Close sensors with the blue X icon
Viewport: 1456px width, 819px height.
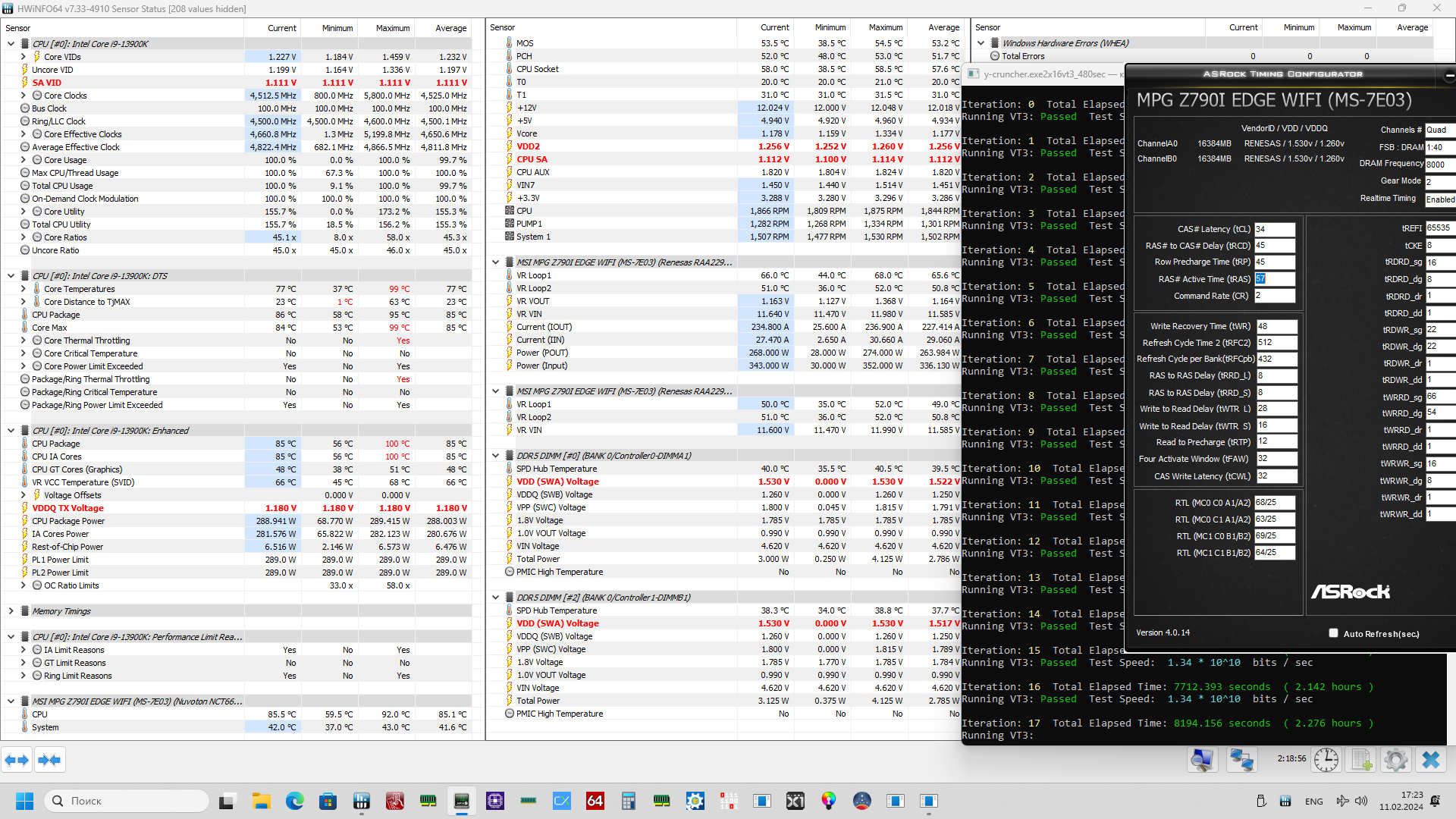pos(1431,760)
